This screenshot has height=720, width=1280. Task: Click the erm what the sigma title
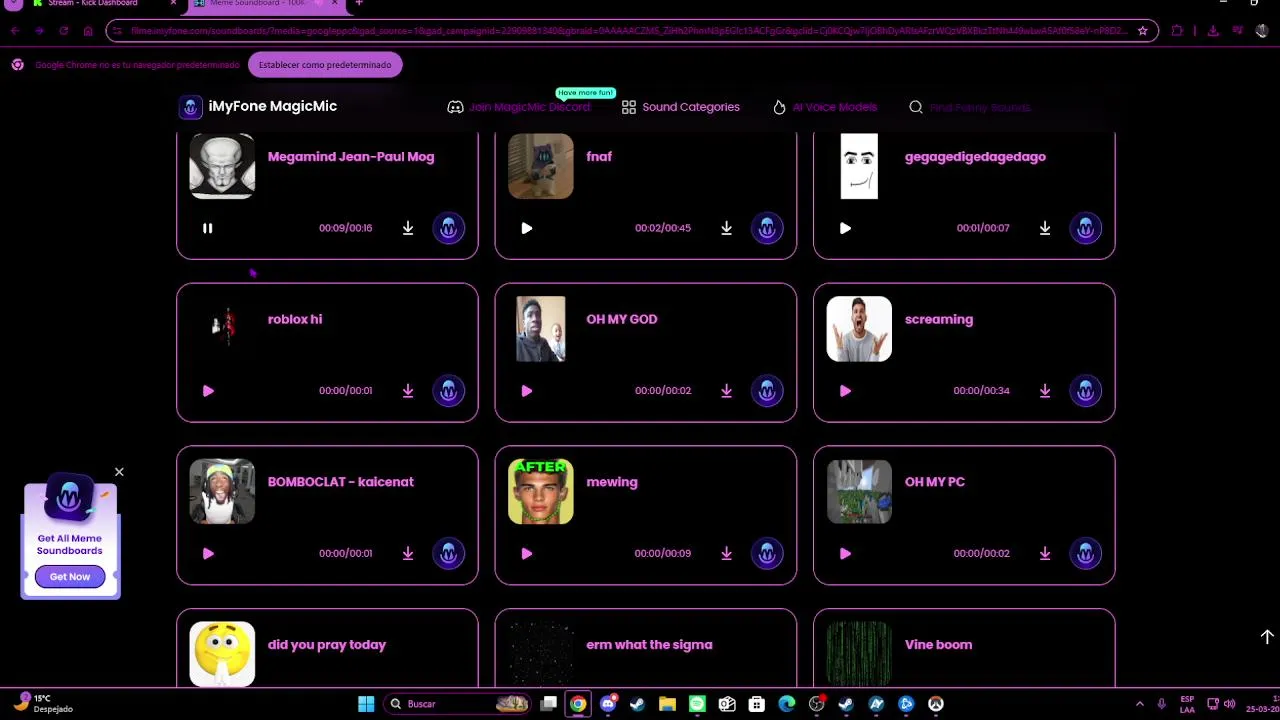(649, 645)
